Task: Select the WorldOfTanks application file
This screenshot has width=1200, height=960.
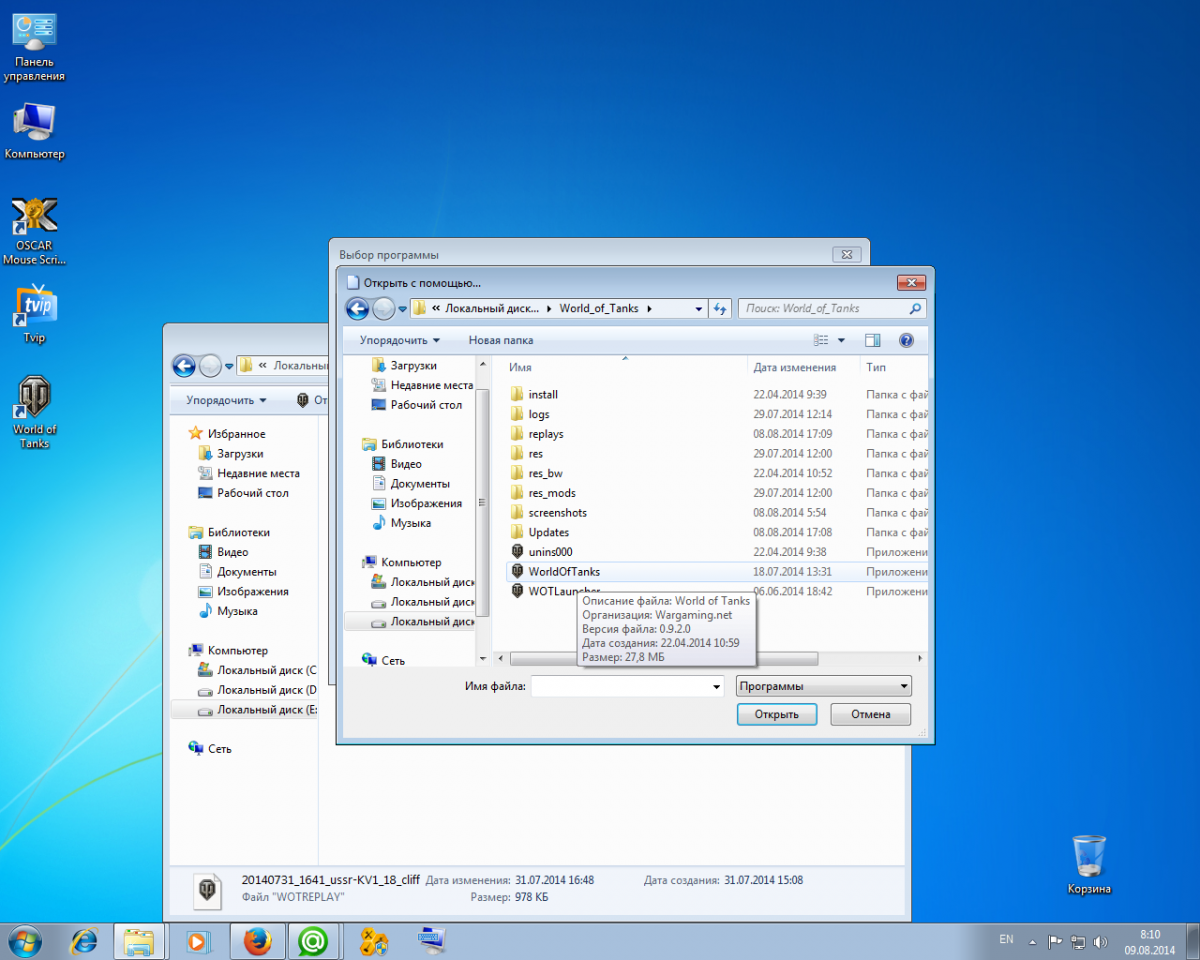Action: point(564,572)
